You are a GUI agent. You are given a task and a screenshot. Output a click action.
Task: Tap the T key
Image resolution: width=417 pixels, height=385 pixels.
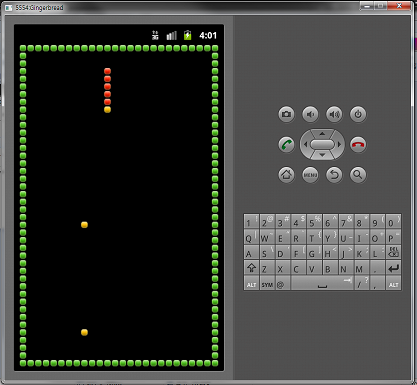pos(314,237)
